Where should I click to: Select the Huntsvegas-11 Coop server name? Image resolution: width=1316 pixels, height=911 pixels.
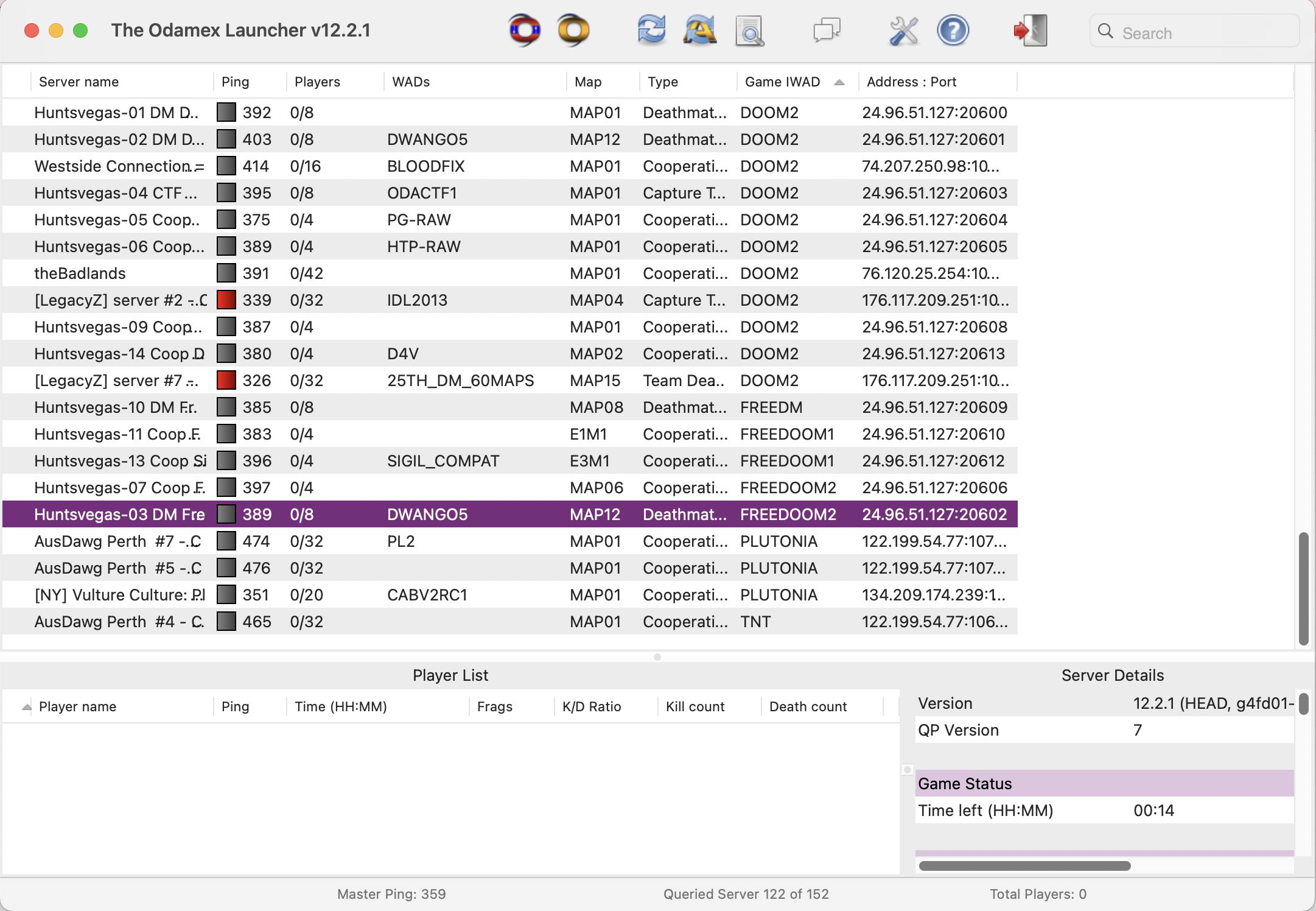click(117, 434)
